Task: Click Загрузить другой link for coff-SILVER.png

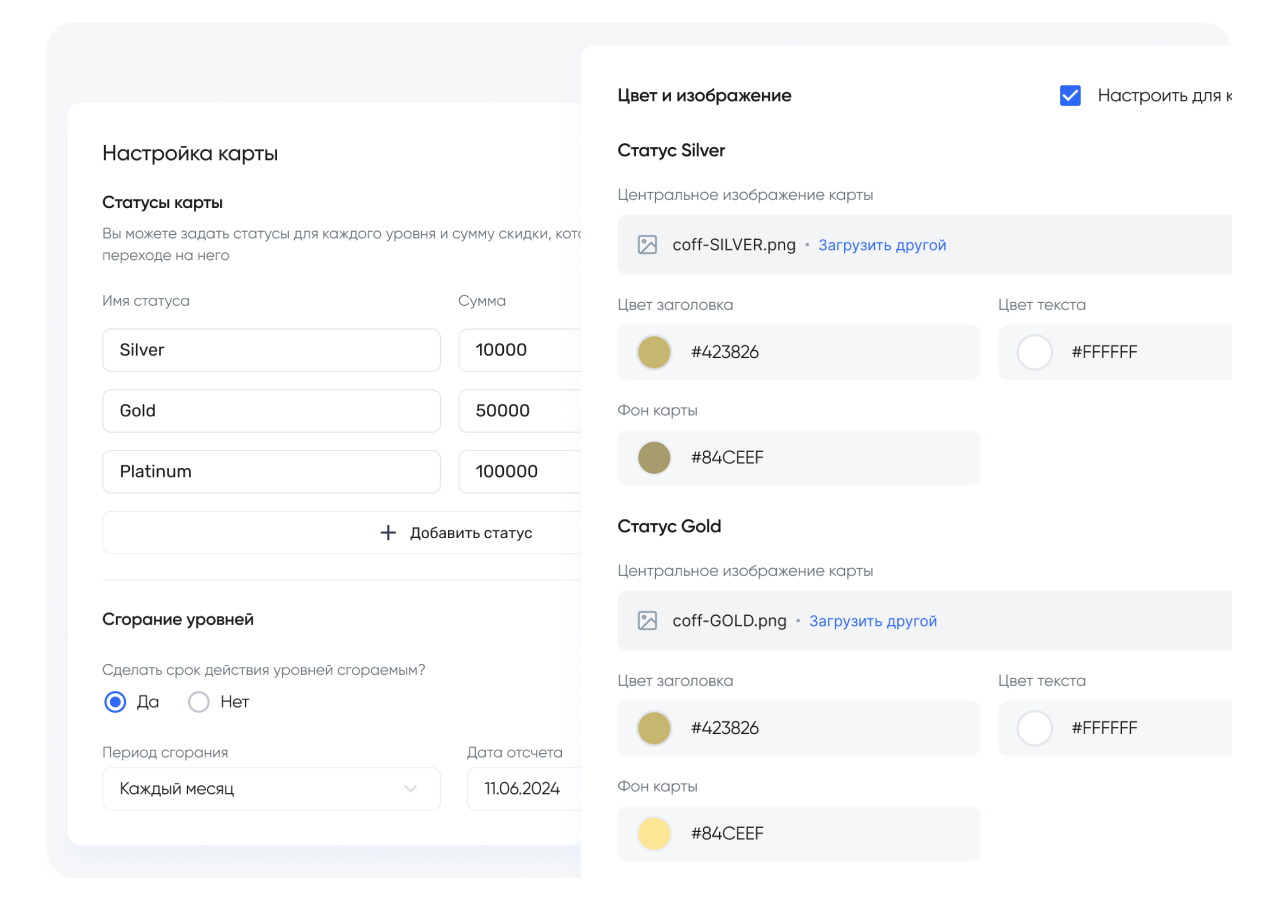Action: tap(882, 245)
